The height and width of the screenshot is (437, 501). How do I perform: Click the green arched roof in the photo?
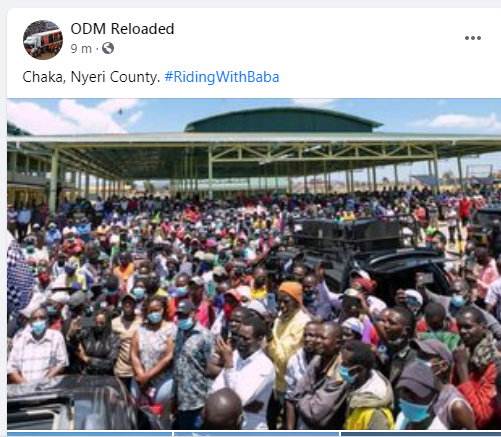[x=283, y=120]
